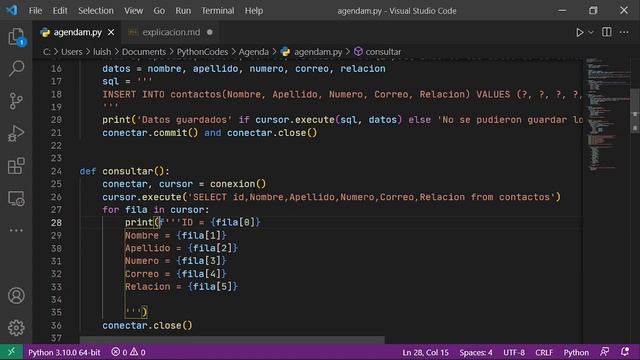This screenshot has width=640, height=360.
Task: Split the editor to the right
Action: [607, 32]
